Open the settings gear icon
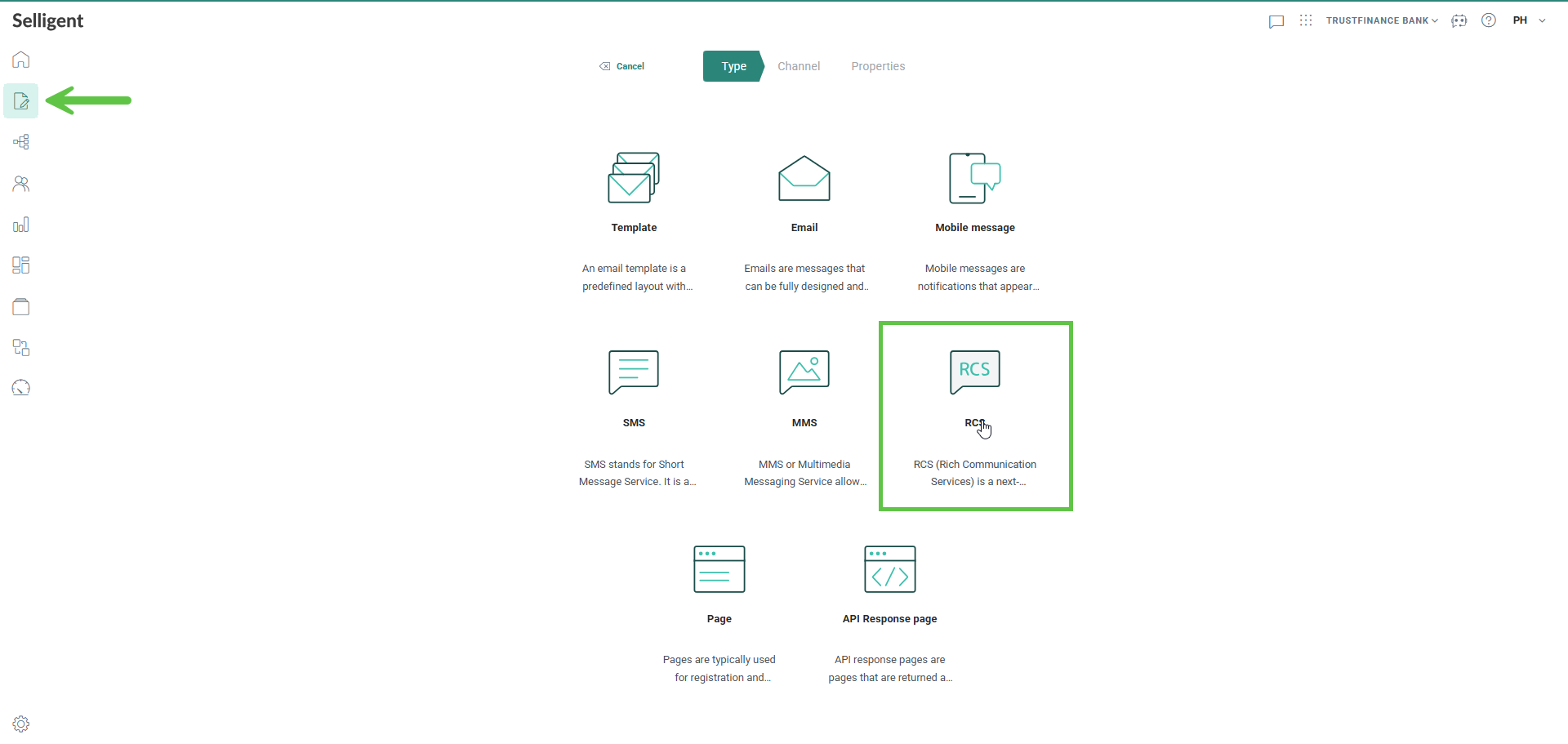This screenshot has height=744, width=1568. point(21,724)
